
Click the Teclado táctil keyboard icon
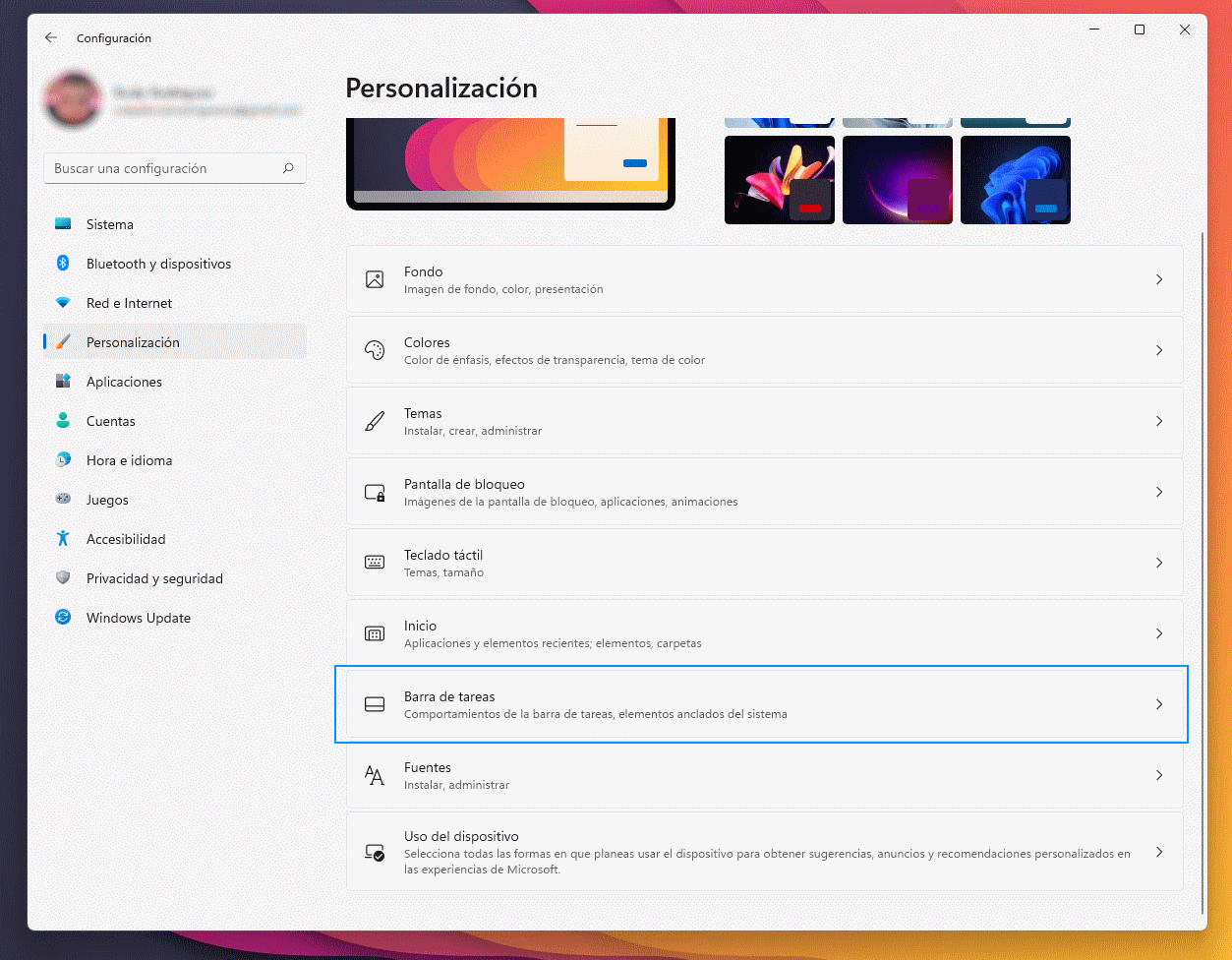pyautogui.click(x=375, y=563)
